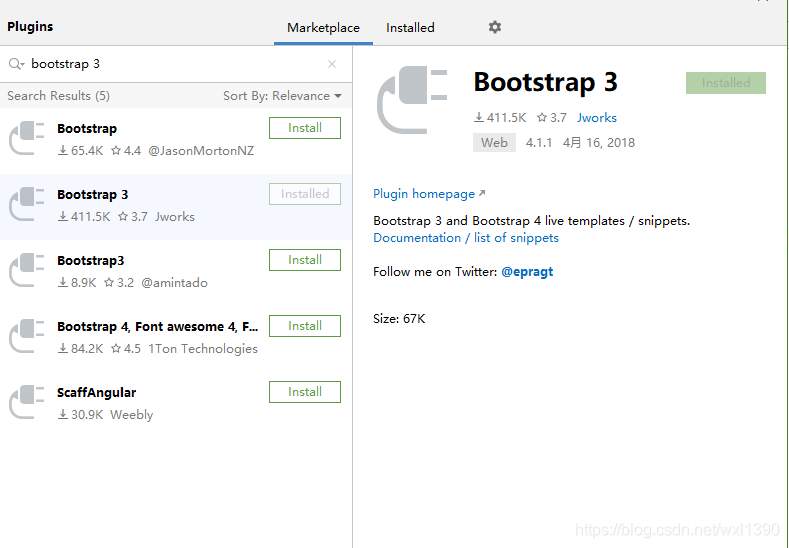Click the Search Results (5) label
The height and width of the screenshot is (548, 789).
(x=58, y=96)
